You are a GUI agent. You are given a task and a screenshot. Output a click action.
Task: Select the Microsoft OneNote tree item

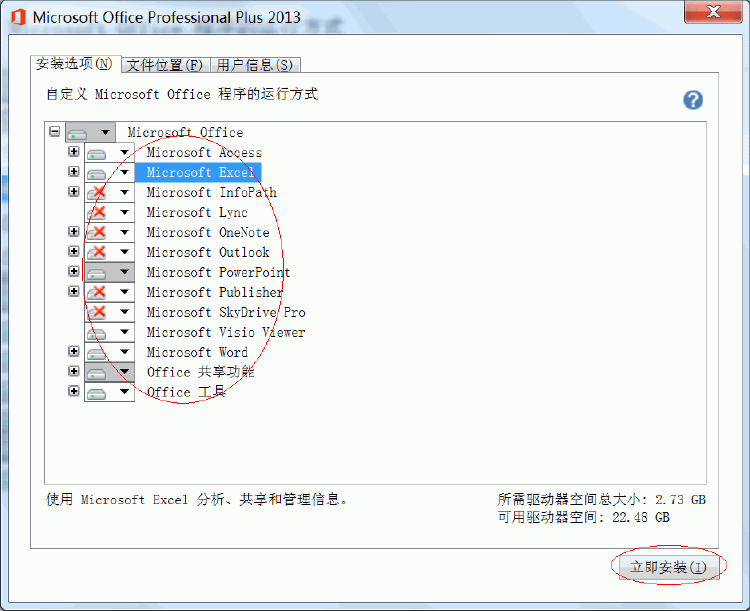tap(208, 233)
